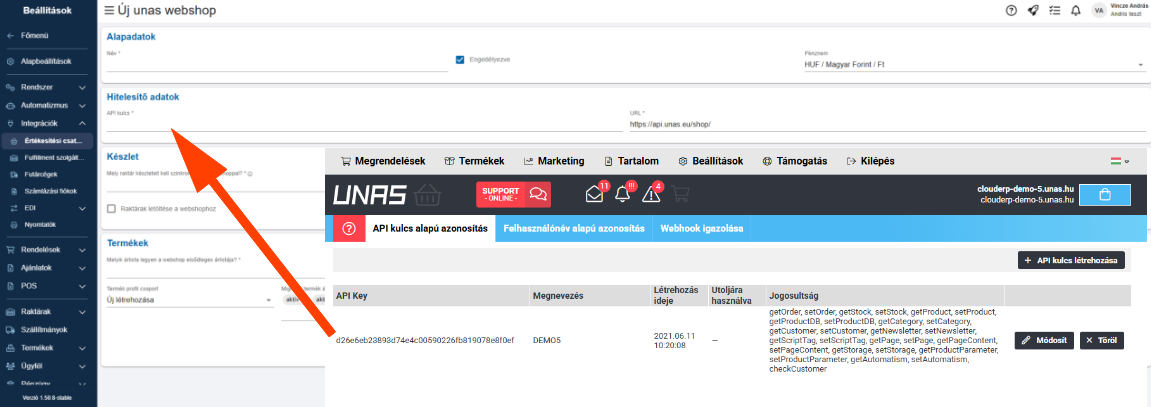Click the rocket icon in top bar
The height and width of the screenshot is (407, 1151).
pos(1033,10)
